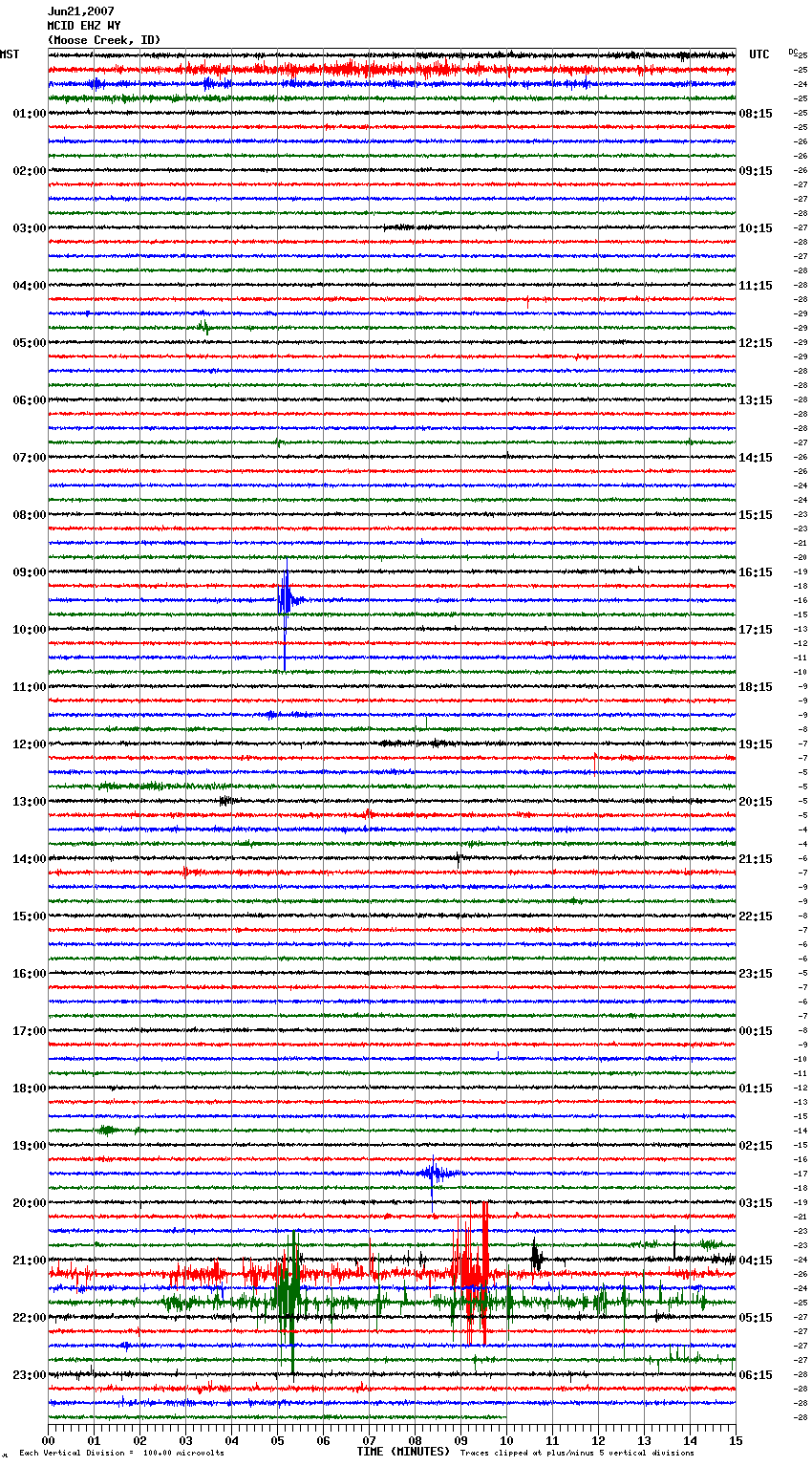
Task: Click the "12:15" UTC time label
Action: pos(756,343)
